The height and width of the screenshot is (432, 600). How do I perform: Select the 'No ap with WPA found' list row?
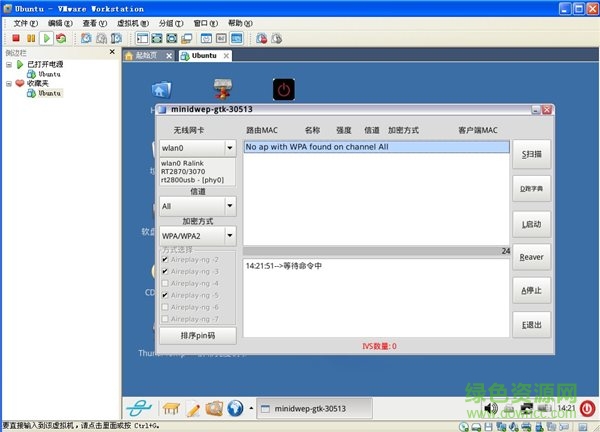(x=376, y=147)
